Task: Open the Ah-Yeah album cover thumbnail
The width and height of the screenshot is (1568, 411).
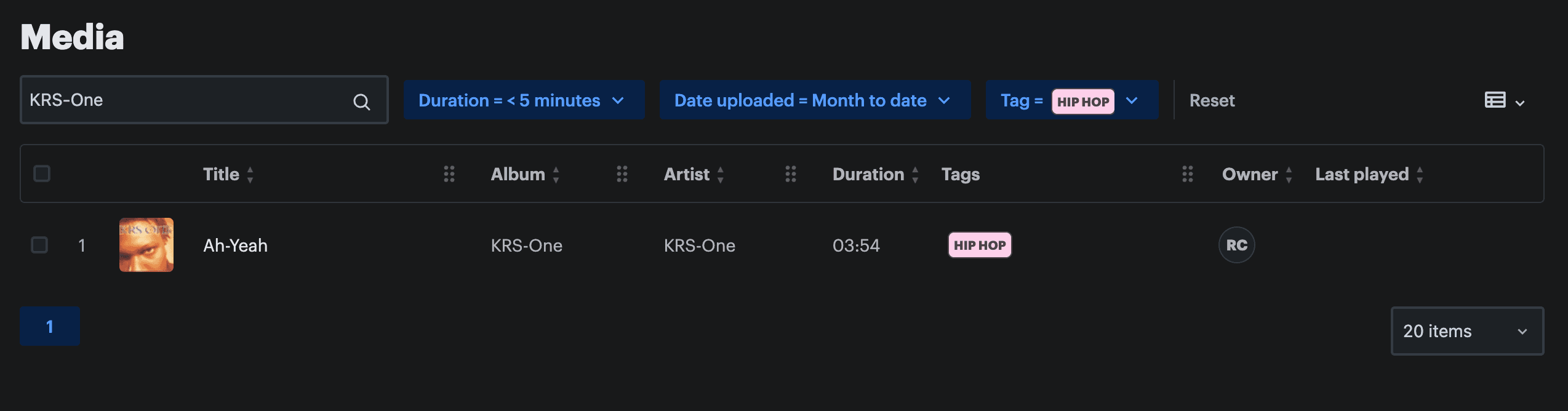Action: [x=146, y=245]
